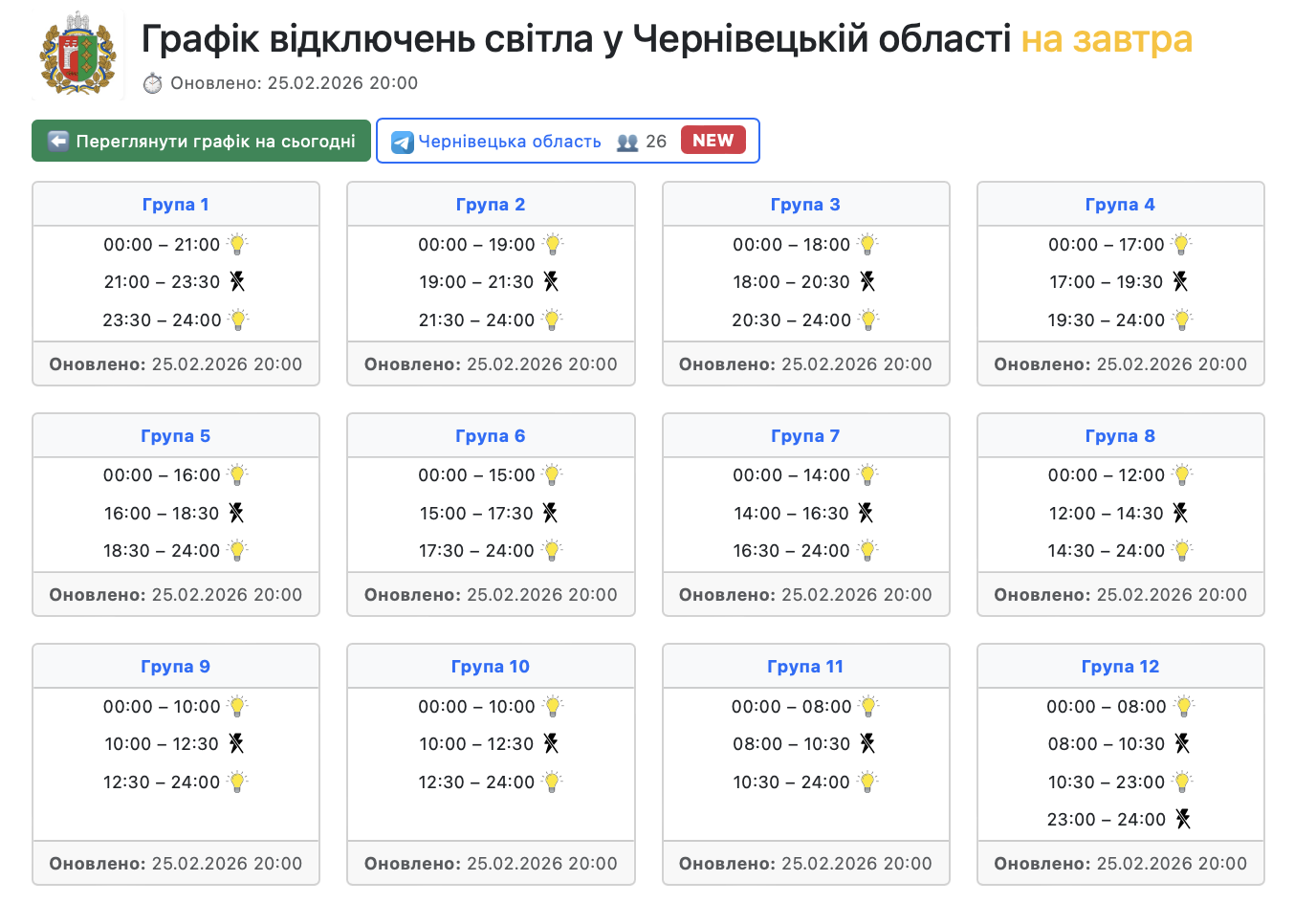This screenshot has height=903, width=1316.
Task: Click the power-off icon for Група 12 23:00 – 24:00
Action: coord(1183,819)
